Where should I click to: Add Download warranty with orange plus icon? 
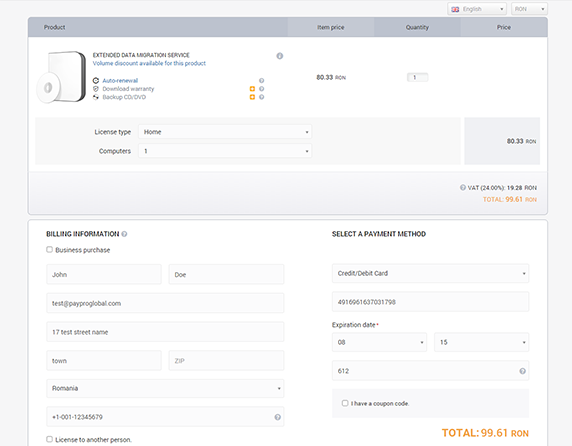(x=252, y=89)
